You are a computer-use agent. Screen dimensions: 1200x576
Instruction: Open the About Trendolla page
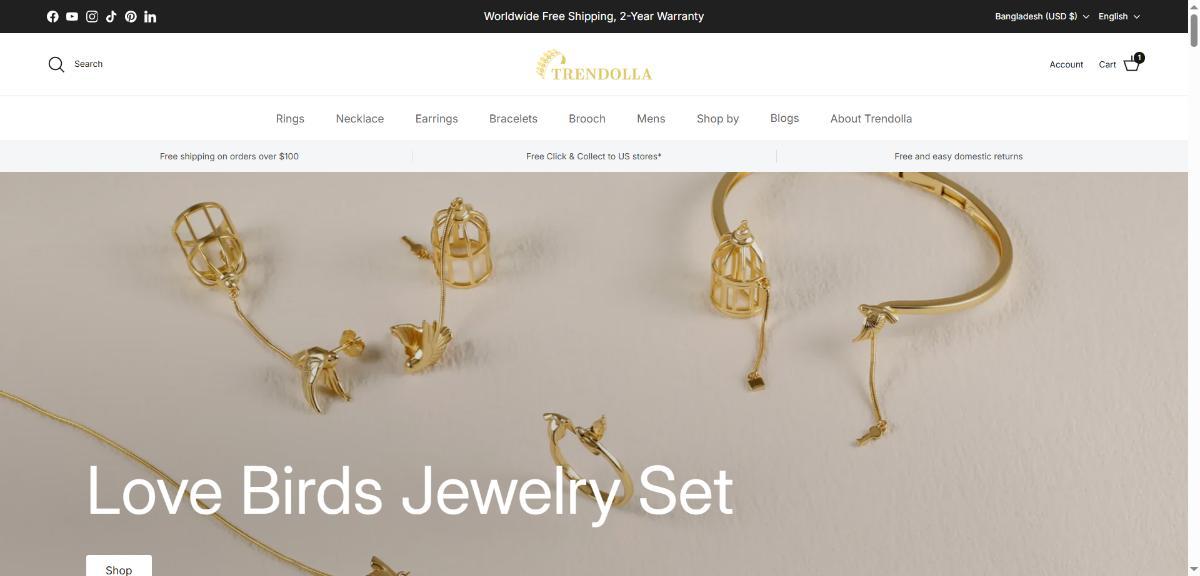(x=871, y=118)
